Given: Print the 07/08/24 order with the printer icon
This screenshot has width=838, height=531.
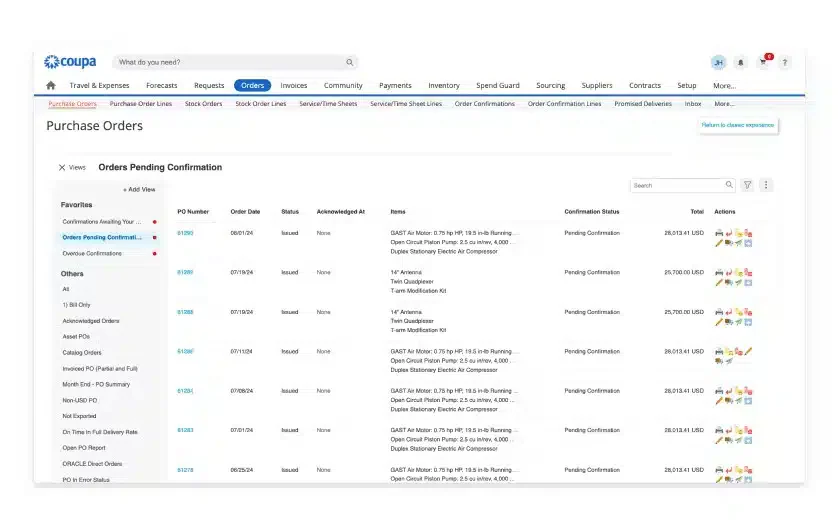Looking at the screenshot, I should click(719, 392).
